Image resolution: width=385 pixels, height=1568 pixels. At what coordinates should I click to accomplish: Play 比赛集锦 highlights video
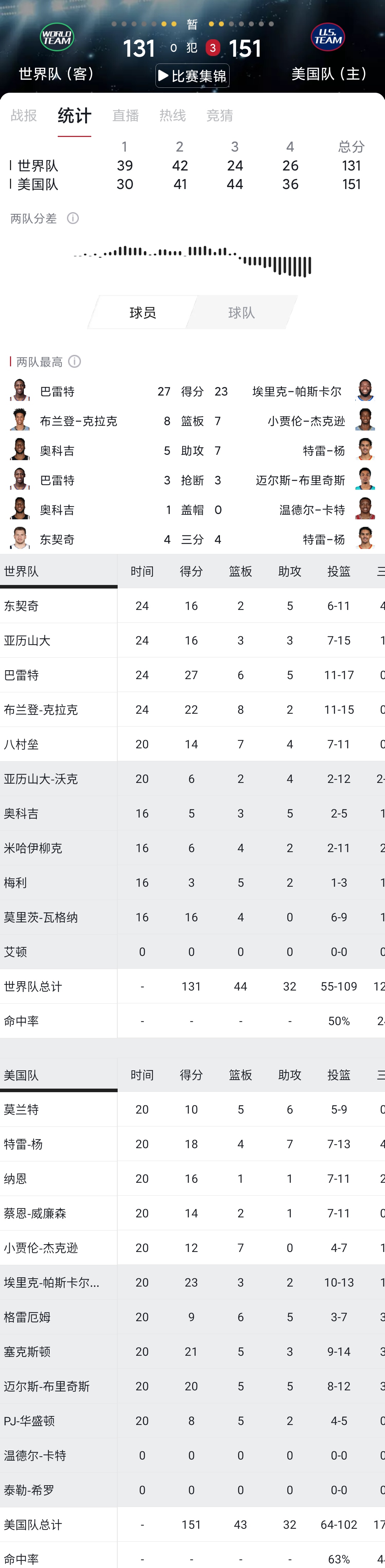[x=192, y=76]
